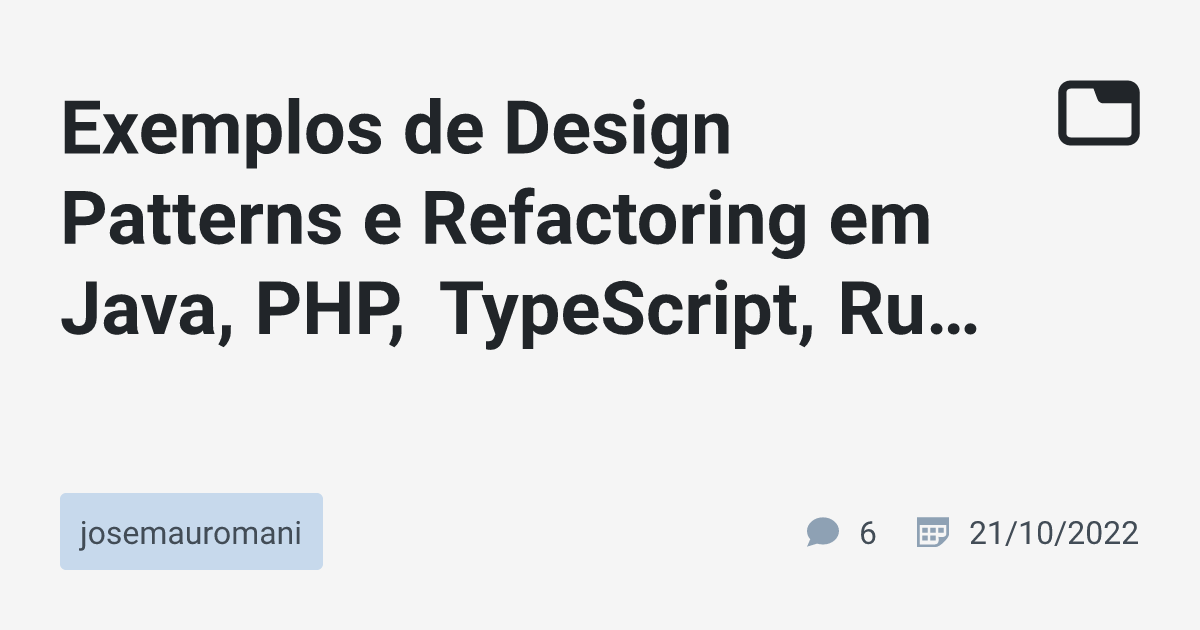This screenshot has width=1200, height=630.
Task: Click the comment count number 6
Action: pos(868,534)
